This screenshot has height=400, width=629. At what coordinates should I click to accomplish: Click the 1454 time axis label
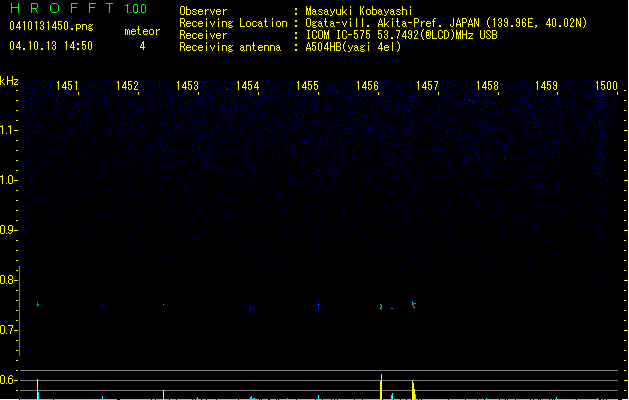point(248,86)
